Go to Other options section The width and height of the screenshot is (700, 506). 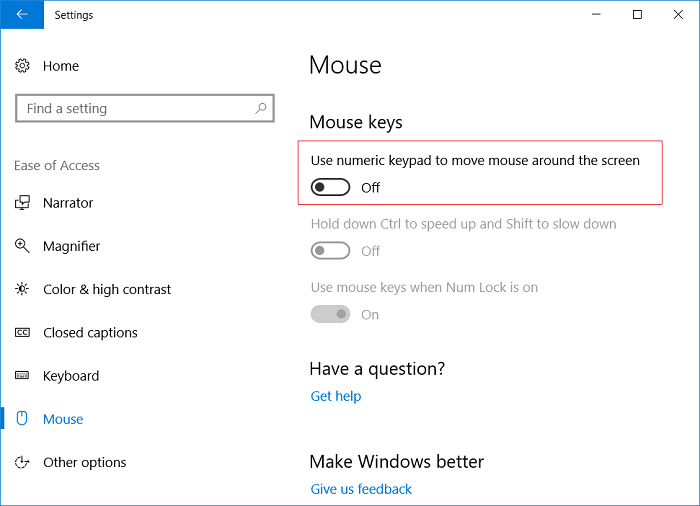click(x=85, y=462)
